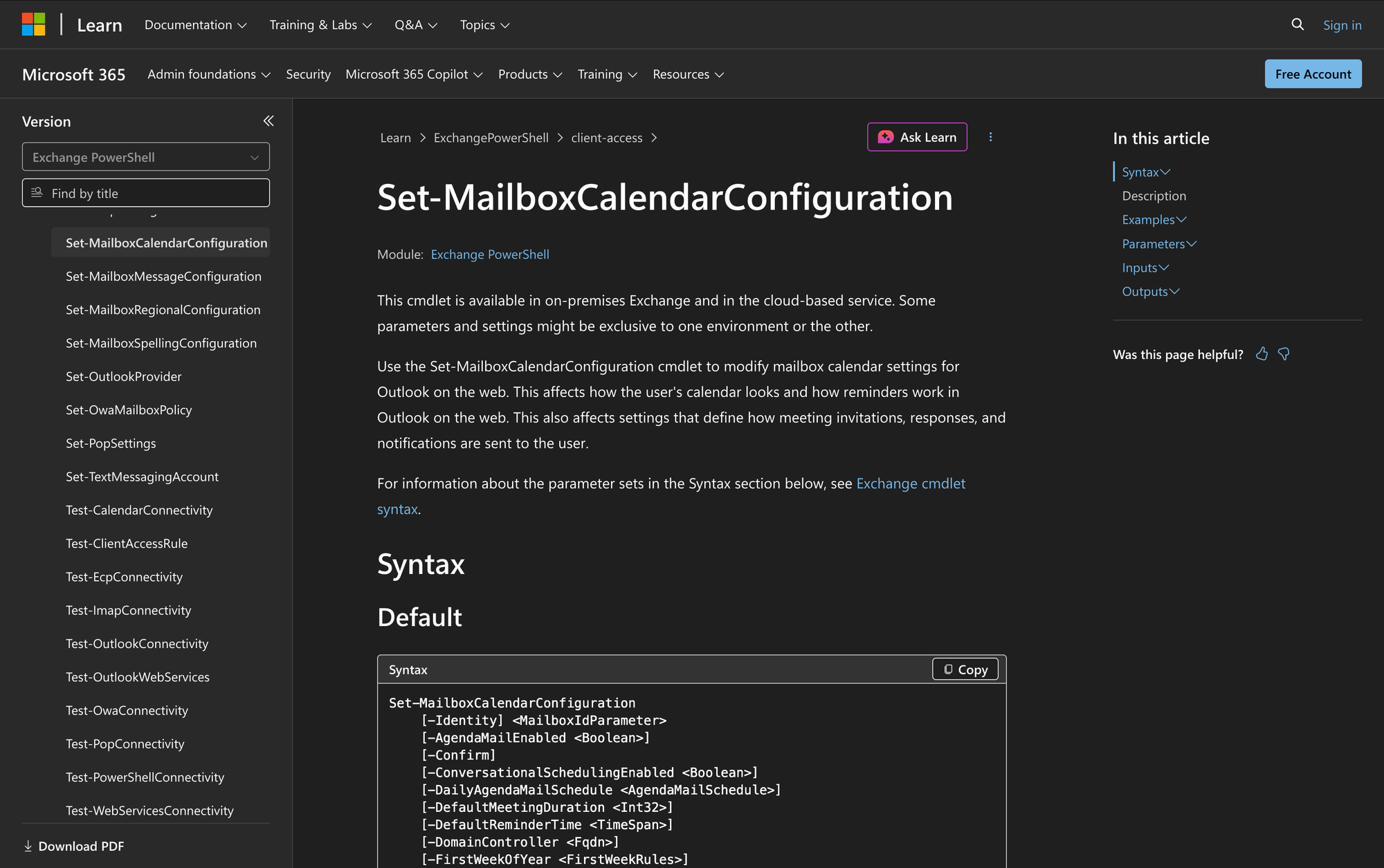
Task: Open Set-MailboxMessageConfiguration in the sidebar
Action: coord(163,276)
